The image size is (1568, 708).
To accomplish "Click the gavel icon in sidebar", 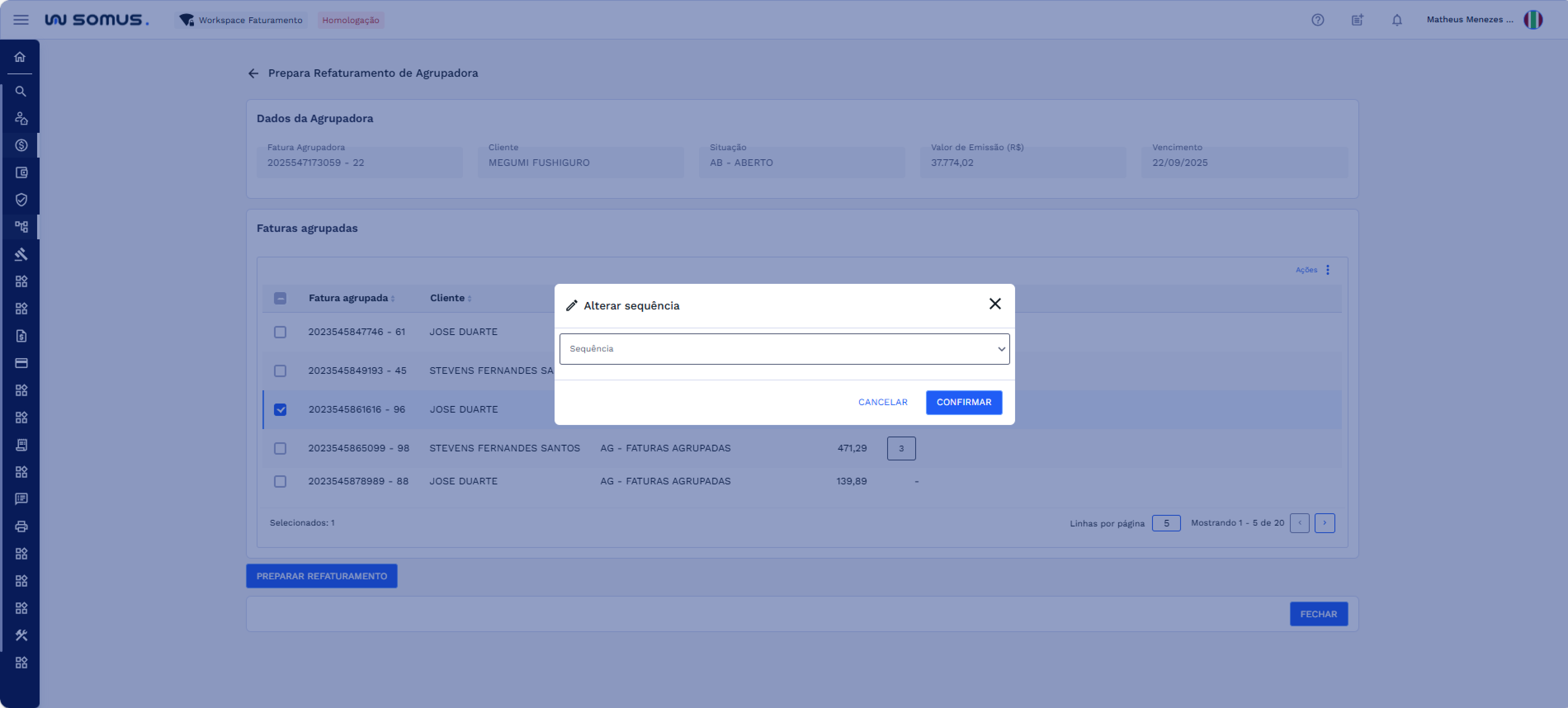I will 21,254.
